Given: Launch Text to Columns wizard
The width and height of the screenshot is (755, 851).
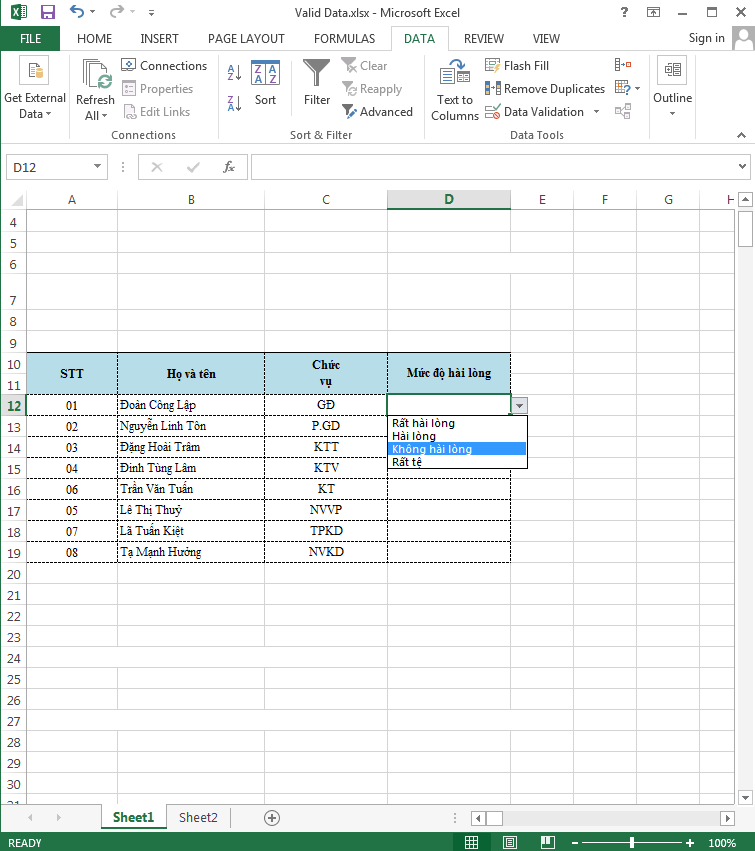Looking at the screenshot, I should (x=455, y=91).
